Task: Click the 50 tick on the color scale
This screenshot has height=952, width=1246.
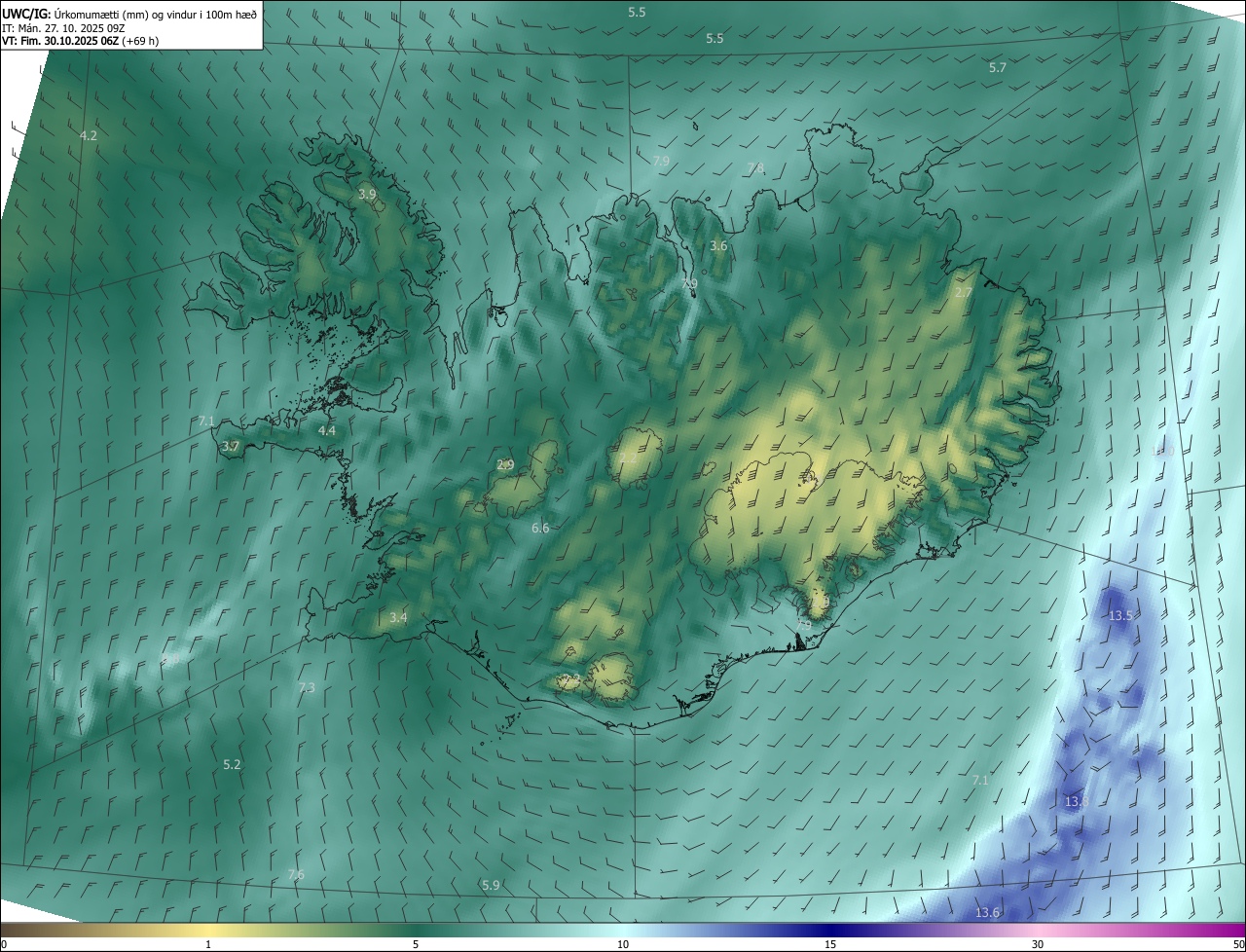Action: click(1238, 945)
